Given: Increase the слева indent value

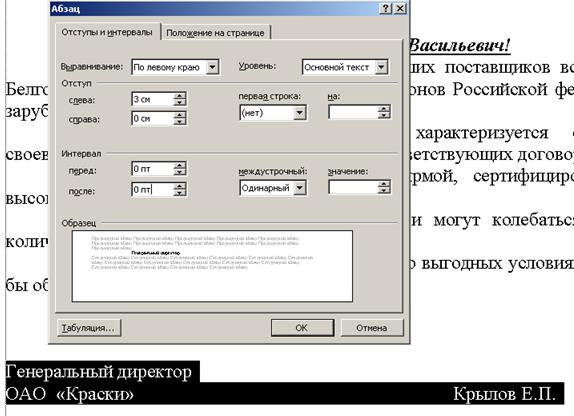Looking at the screenshot, I should (179, 96).
